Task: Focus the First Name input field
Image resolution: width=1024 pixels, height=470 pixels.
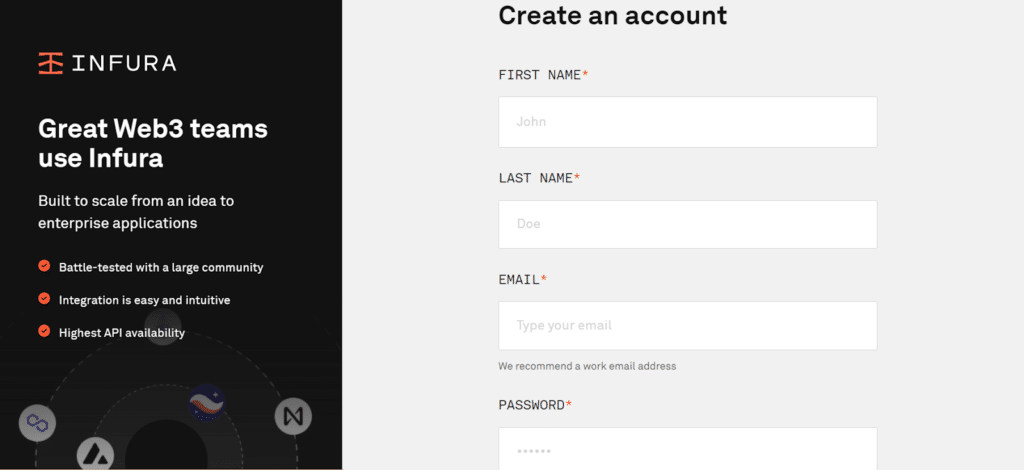Action: [687, 122]
